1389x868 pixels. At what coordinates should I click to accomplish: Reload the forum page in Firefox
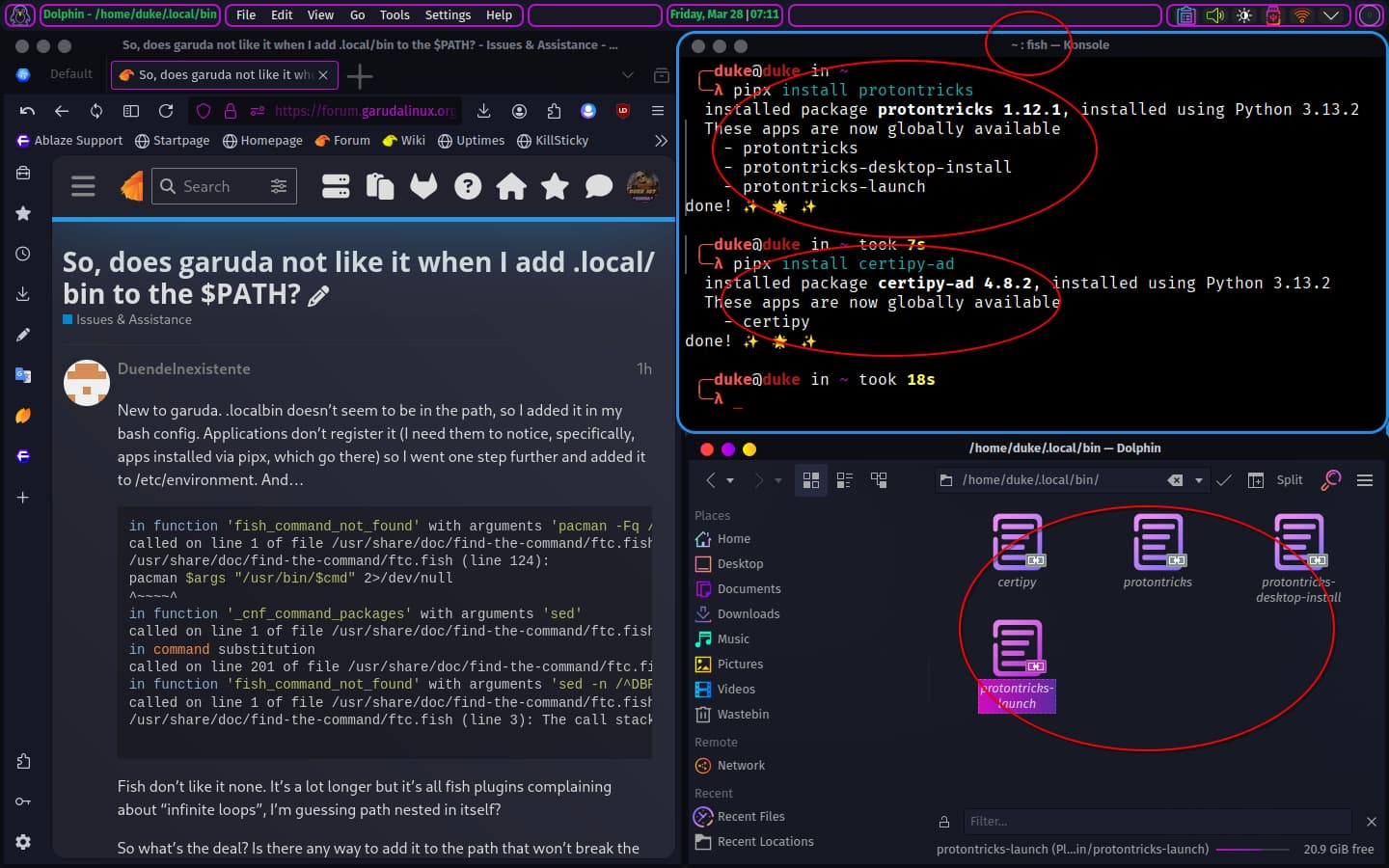[x=166, y=111]
